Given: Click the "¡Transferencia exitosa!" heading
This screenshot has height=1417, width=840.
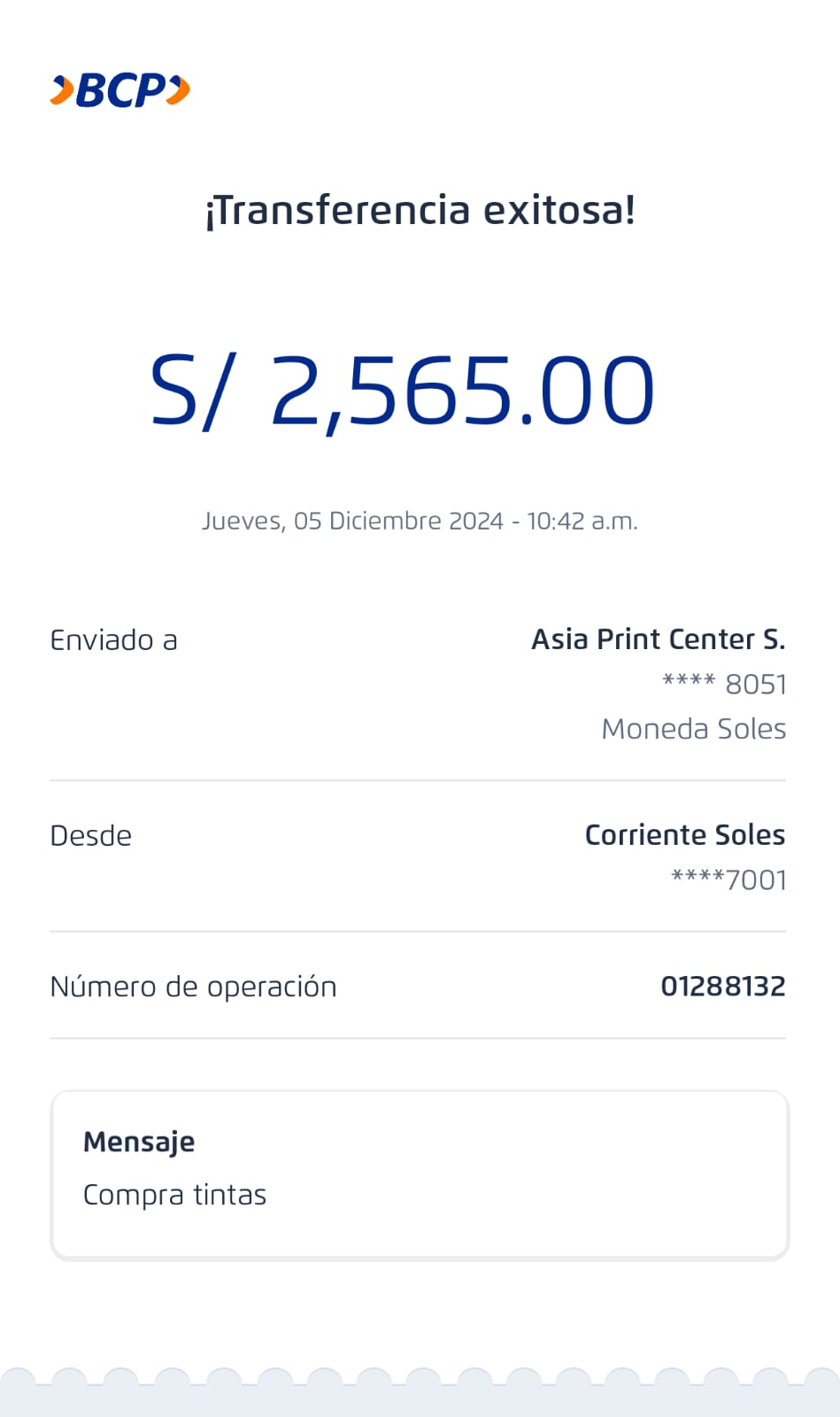Looking at the screenshot, I should 420,211.
